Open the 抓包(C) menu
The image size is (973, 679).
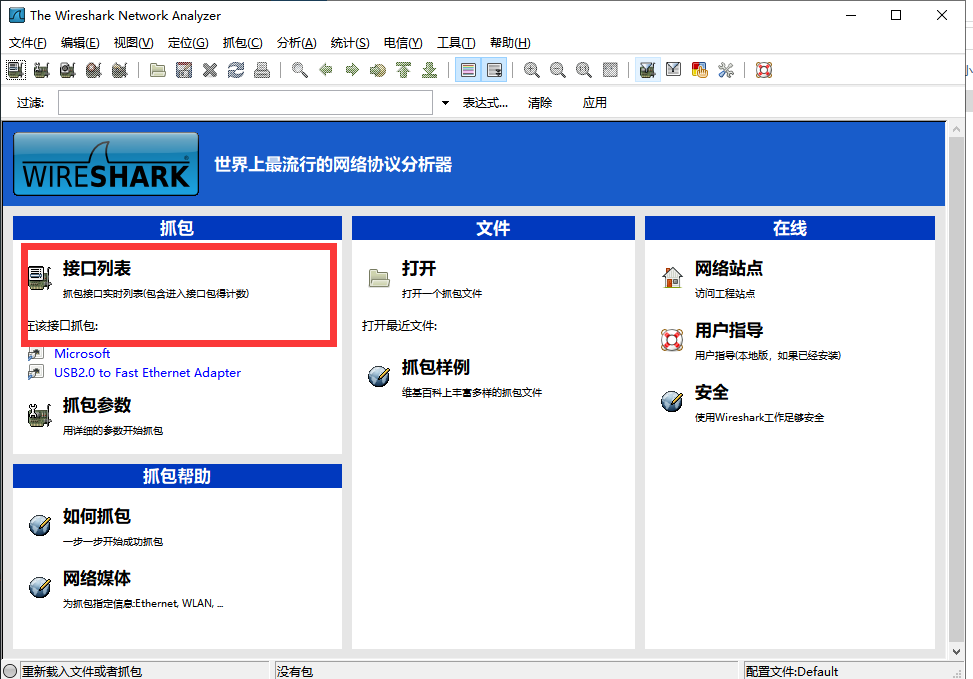click(x=243, y=43)
